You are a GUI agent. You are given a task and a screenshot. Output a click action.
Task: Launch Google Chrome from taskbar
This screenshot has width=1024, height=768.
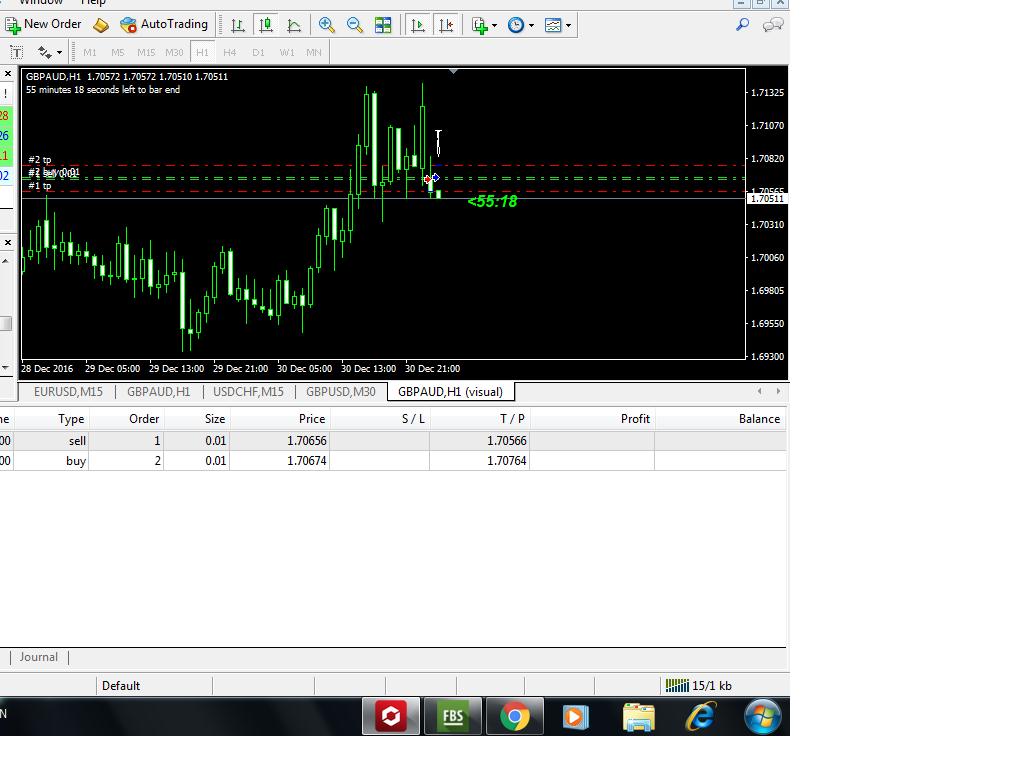click(x=515, y=716)
